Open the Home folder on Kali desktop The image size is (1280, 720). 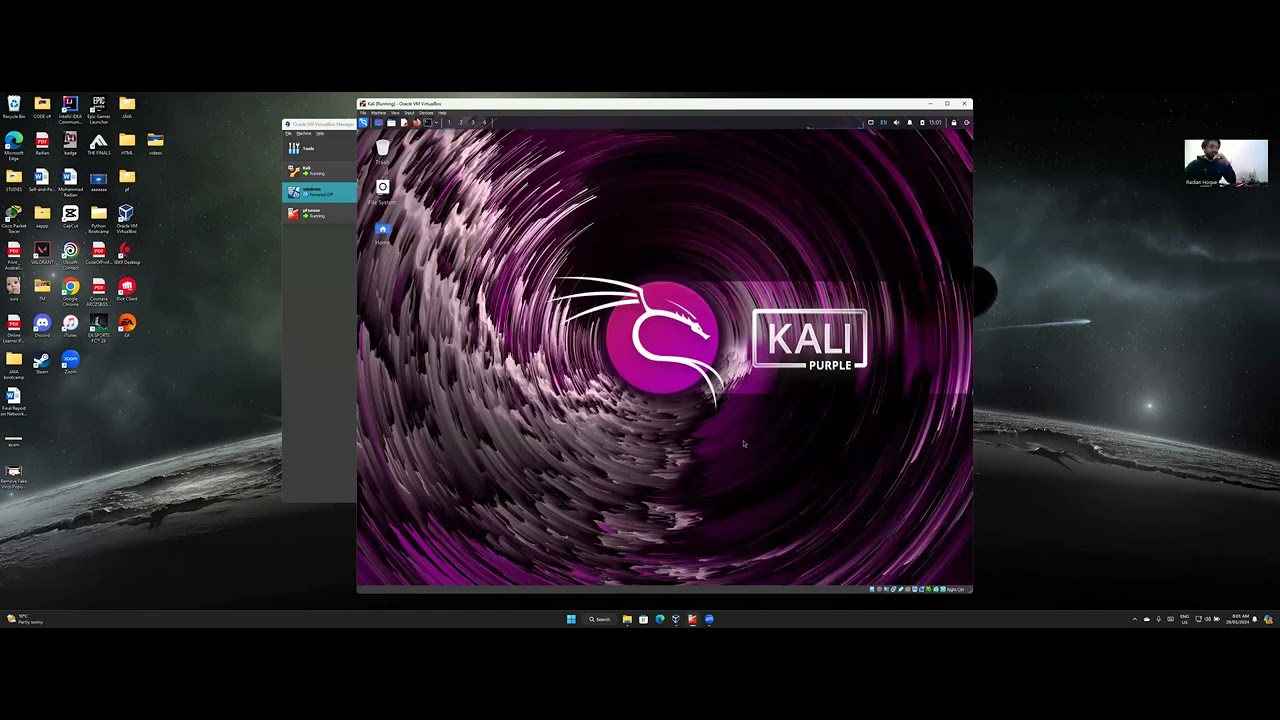(x=382, y=233)
